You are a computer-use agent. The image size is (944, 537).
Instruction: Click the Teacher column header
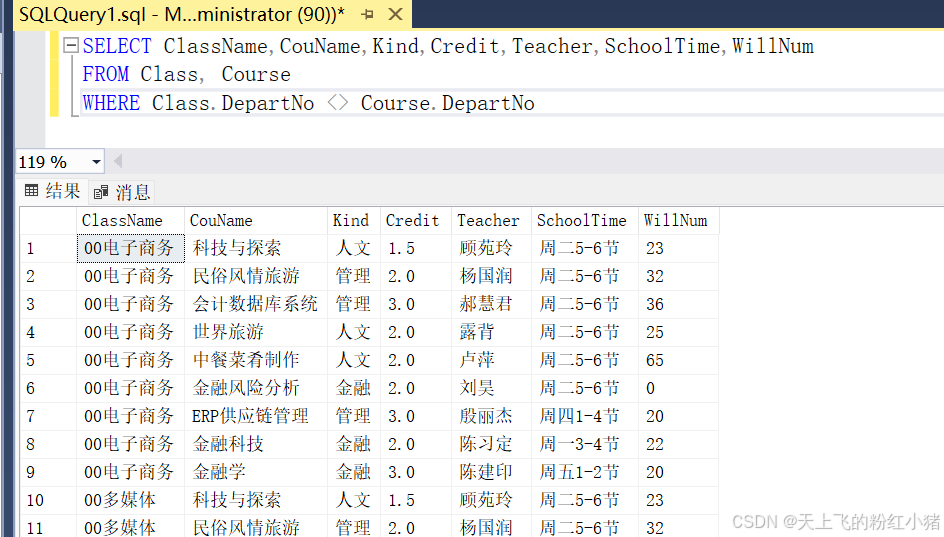tap(491, 221)
